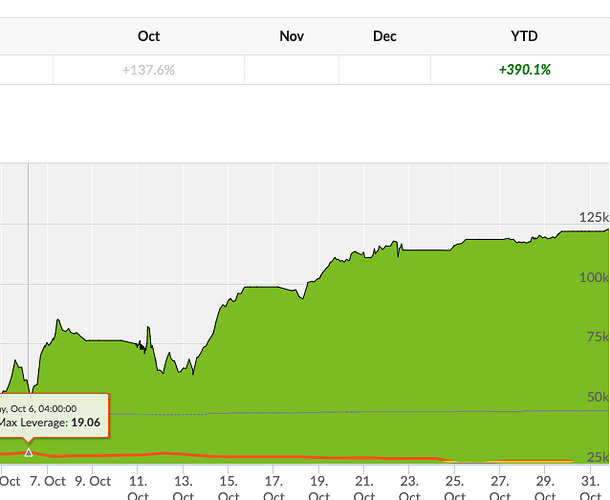Click the 100k y-axis label

point(594,277)
